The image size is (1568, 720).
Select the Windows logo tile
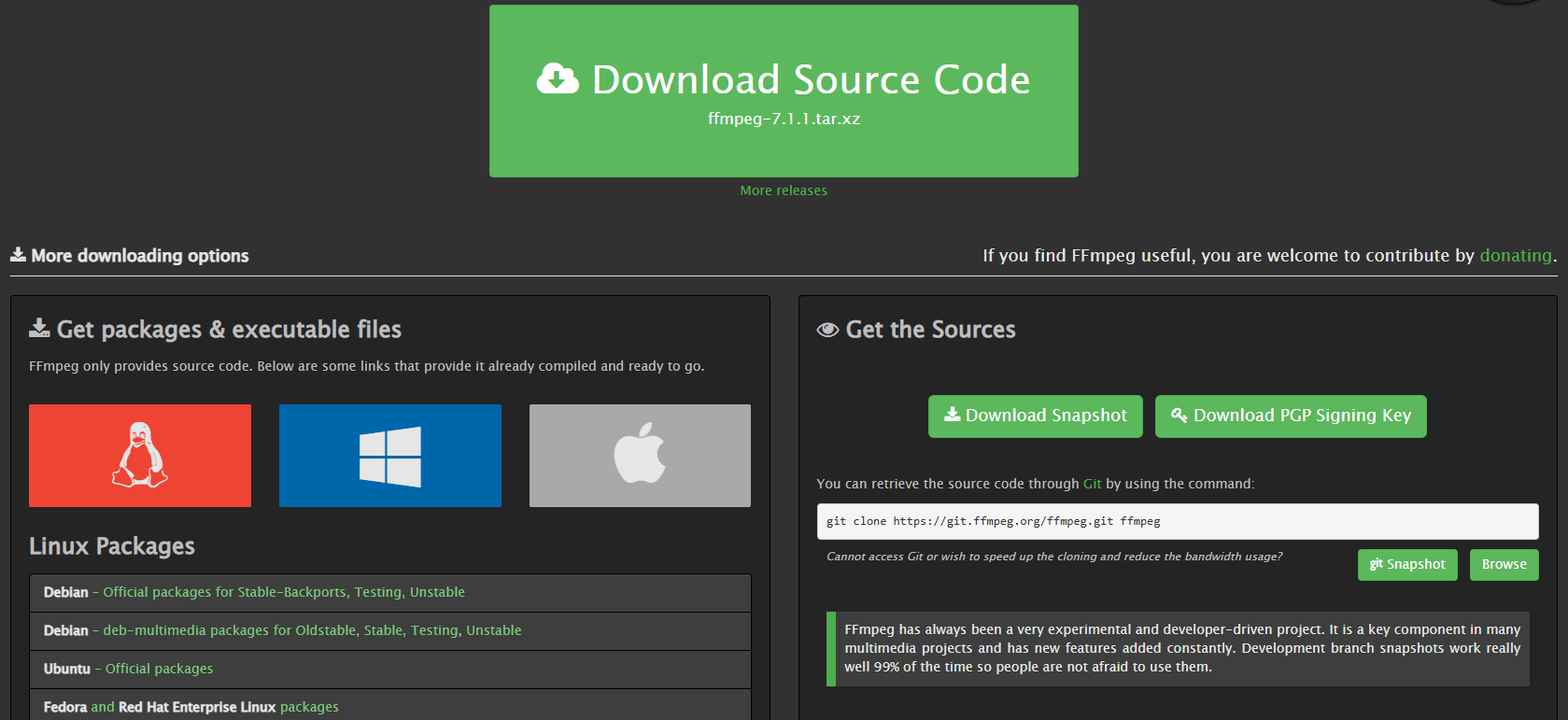click(390, 456)
